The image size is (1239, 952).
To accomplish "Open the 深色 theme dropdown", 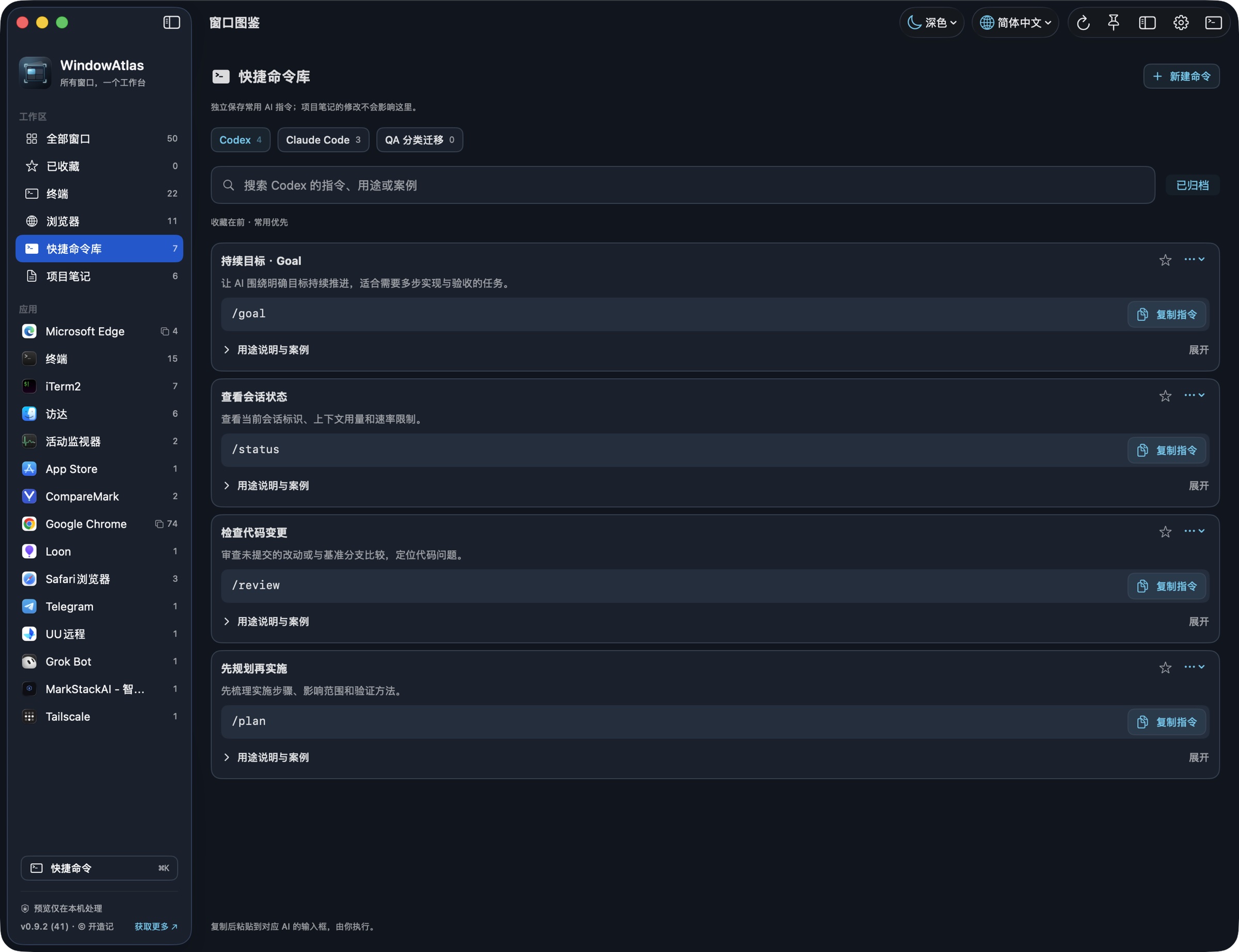I will pyautogui.click(x=931, y=23).
